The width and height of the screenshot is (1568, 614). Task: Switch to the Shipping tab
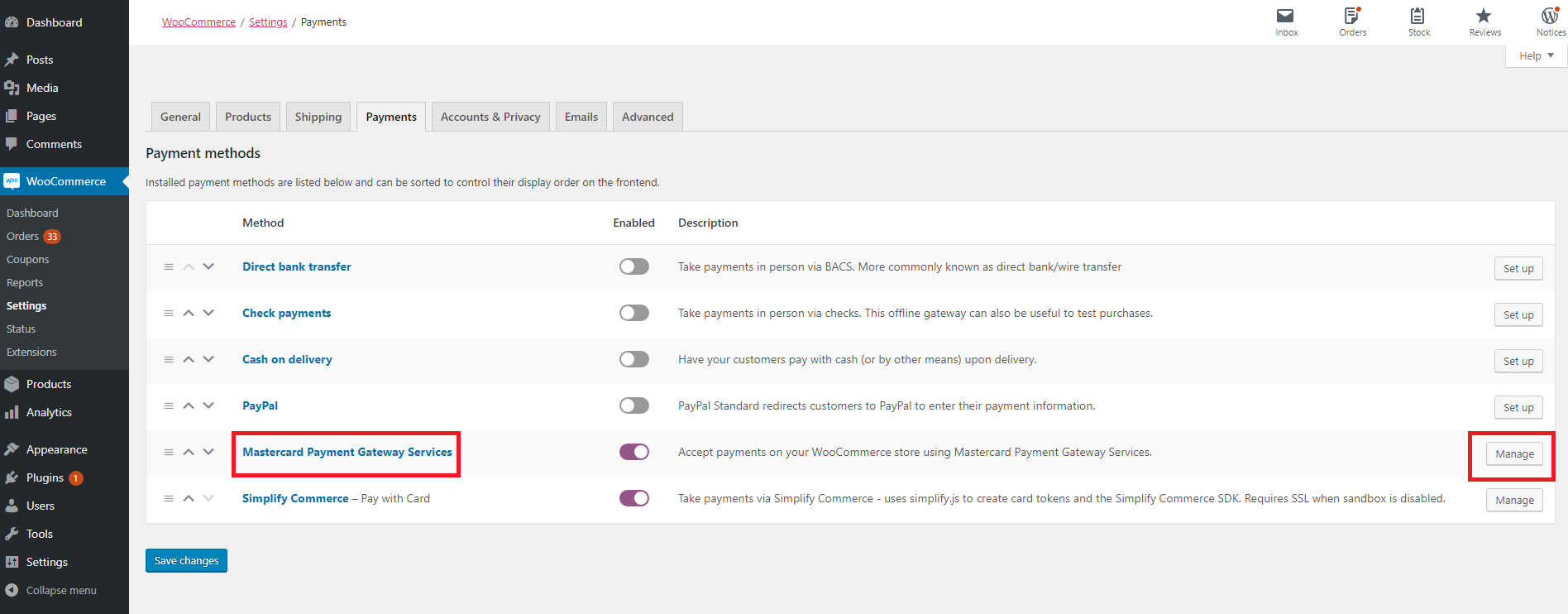click(x=318, y=117)
